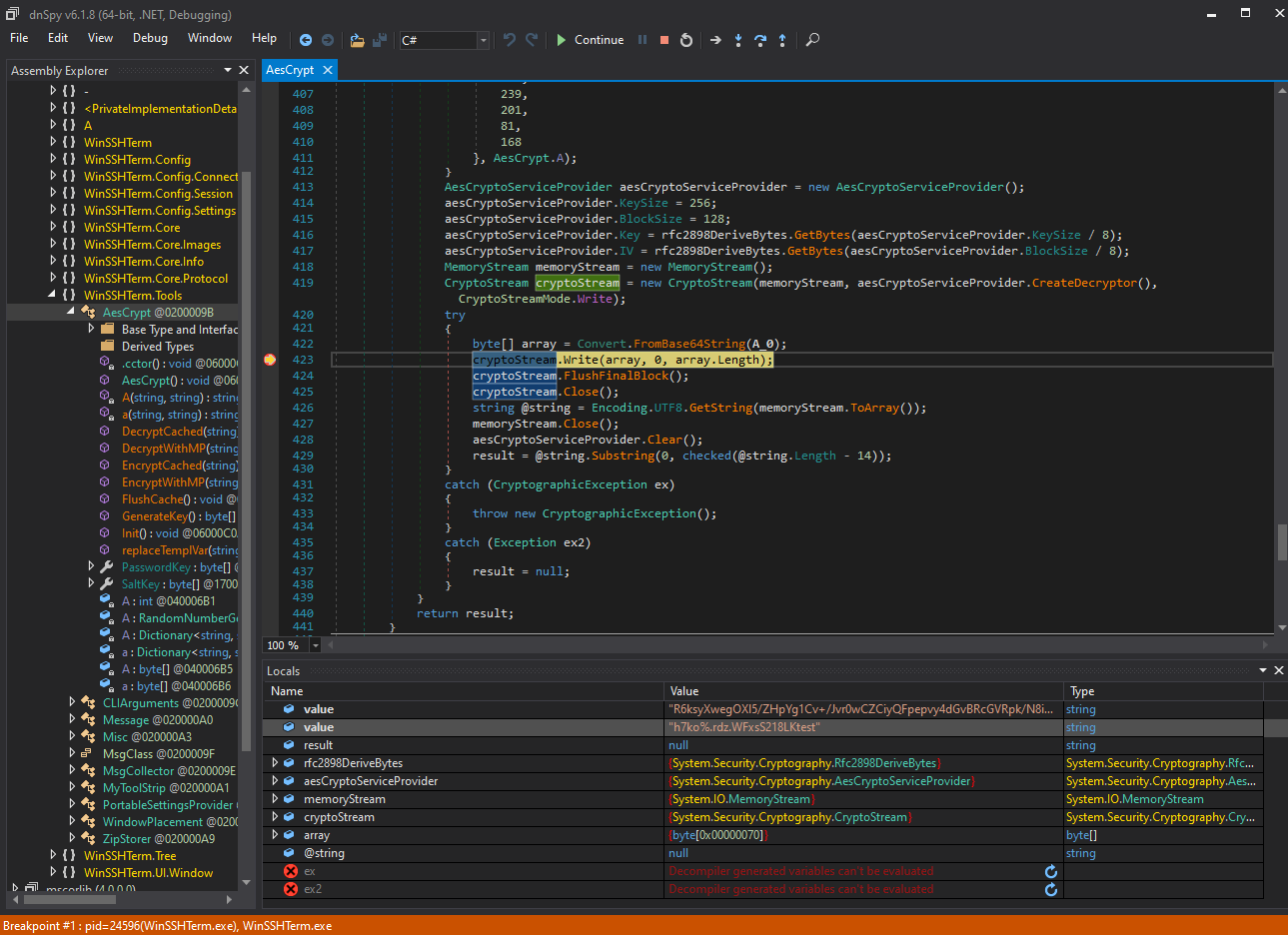Click the Step Out arrow icon

[x=782, y=40]
